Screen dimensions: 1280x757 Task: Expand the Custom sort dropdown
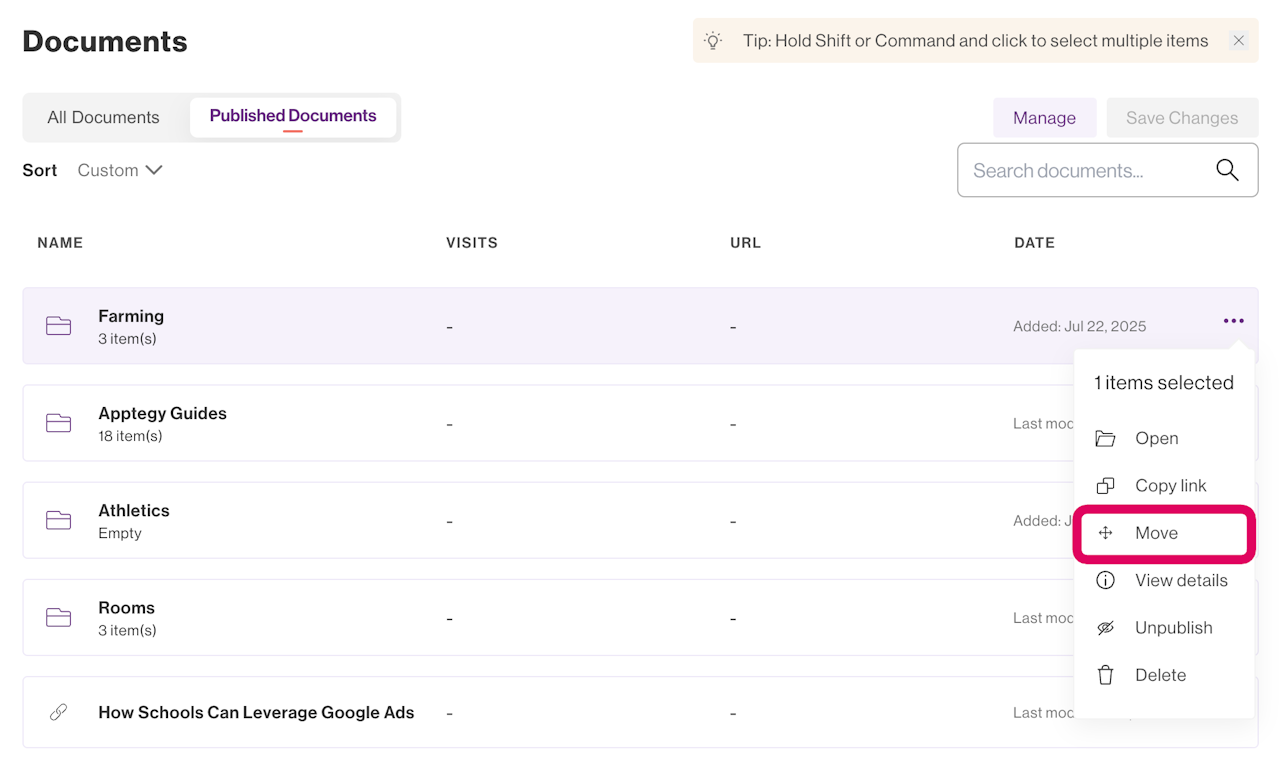[120, 170]
